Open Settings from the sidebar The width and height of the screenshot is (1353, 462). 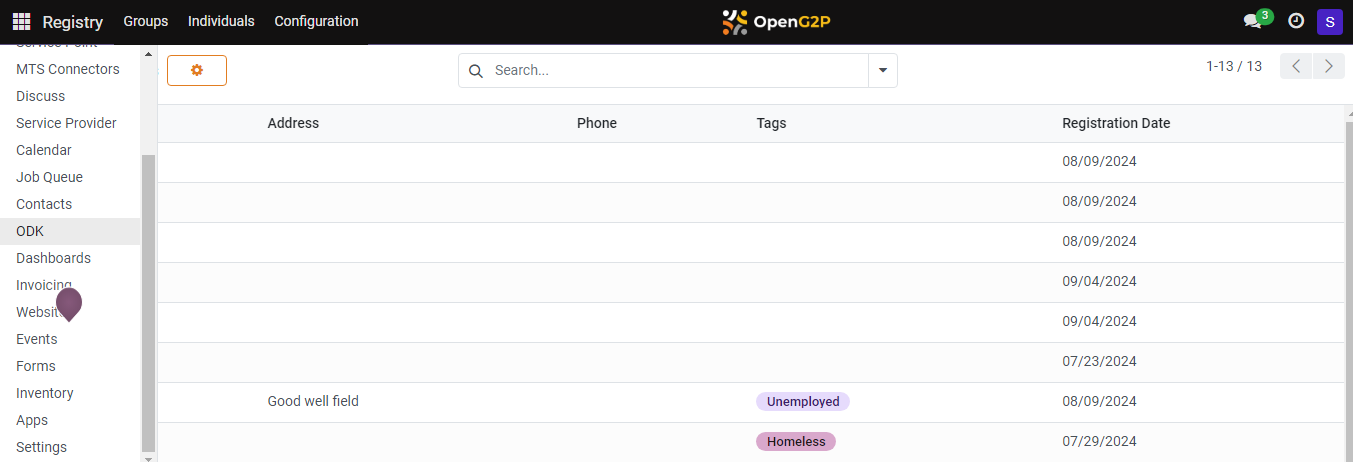tap(42, 447)
